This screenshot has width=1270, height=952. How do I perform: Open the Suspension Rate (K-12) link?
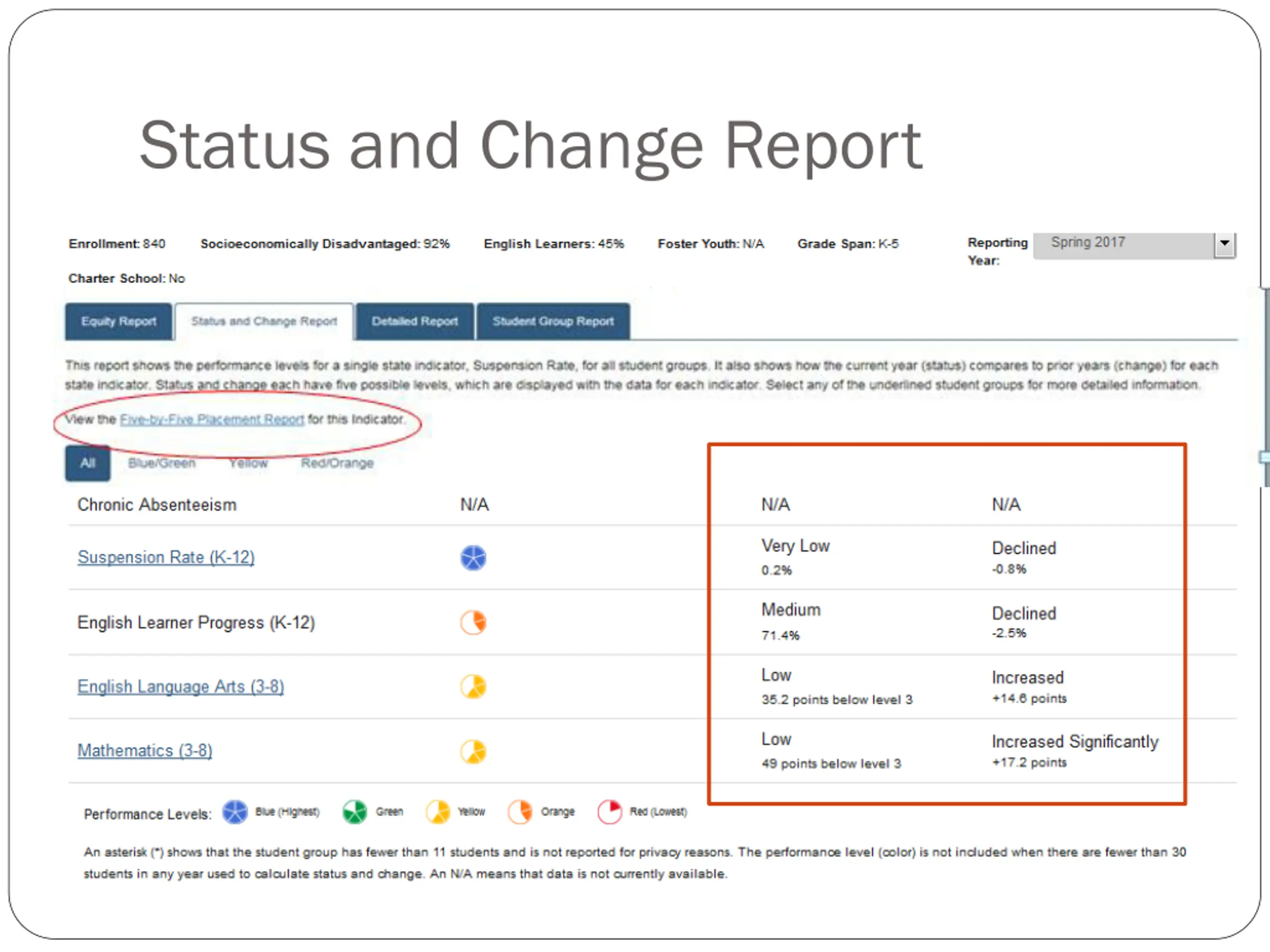pos(166,557)
